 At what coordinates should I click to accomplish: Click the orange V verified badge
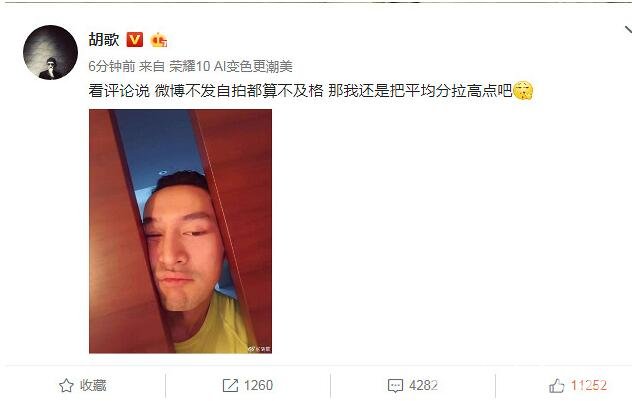[x=135, y=39]
